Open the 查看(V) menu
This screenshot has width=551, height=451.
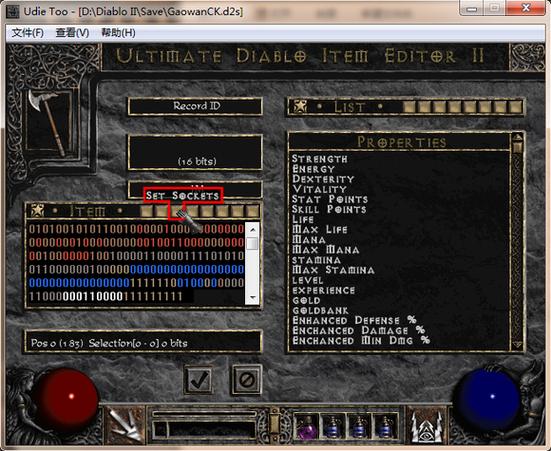tap(72, 33)
